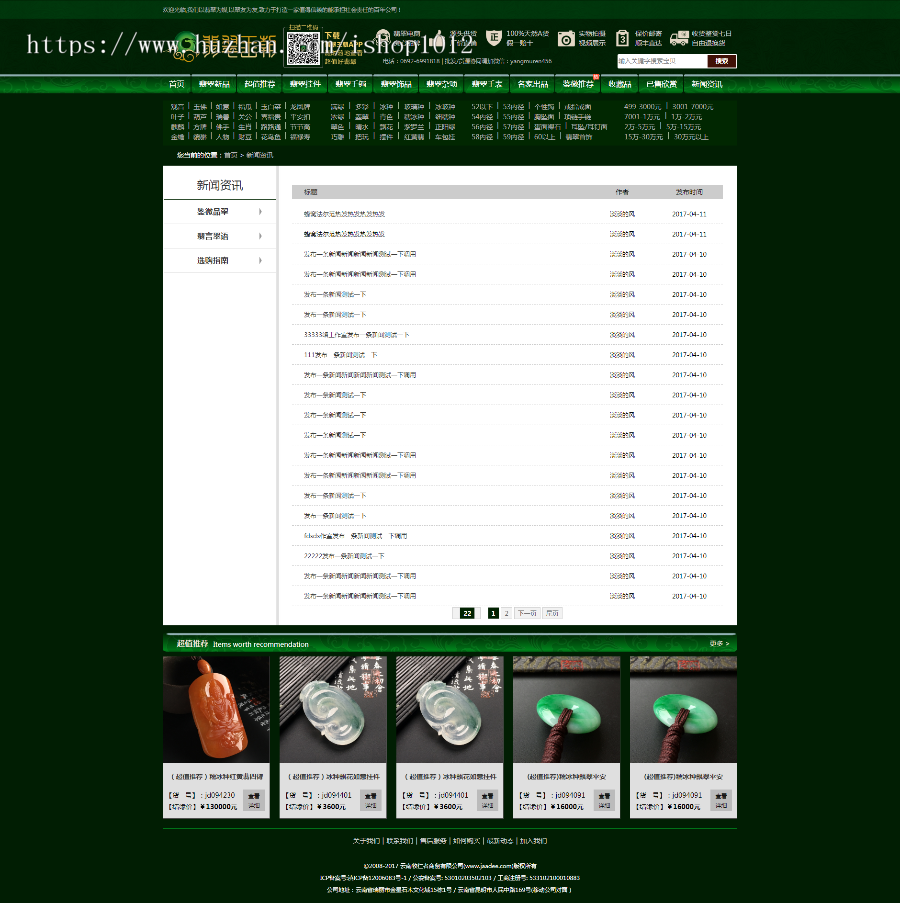
Task: Click the clipboard number 3 icon
Action: pos(622,38)
